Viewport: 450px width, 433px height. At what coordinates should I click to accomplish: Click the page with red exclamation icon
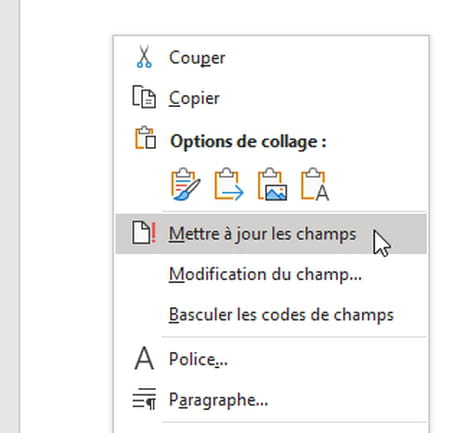144,233
